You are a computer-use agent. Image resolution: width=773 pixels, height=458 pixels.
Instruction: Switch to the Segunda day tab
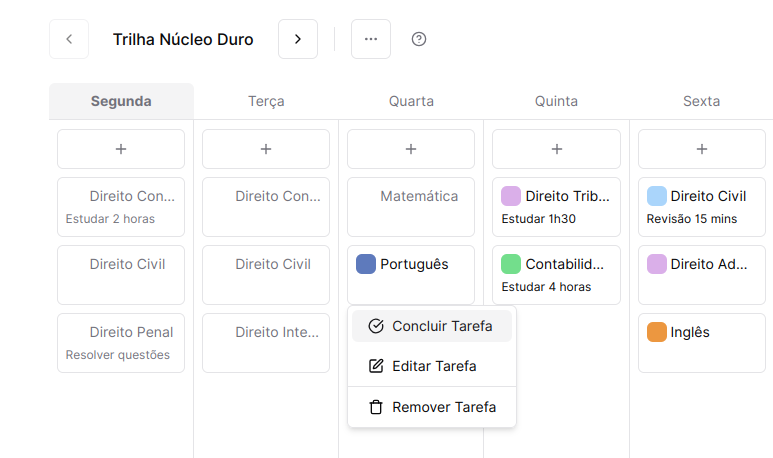pos(121,101)
